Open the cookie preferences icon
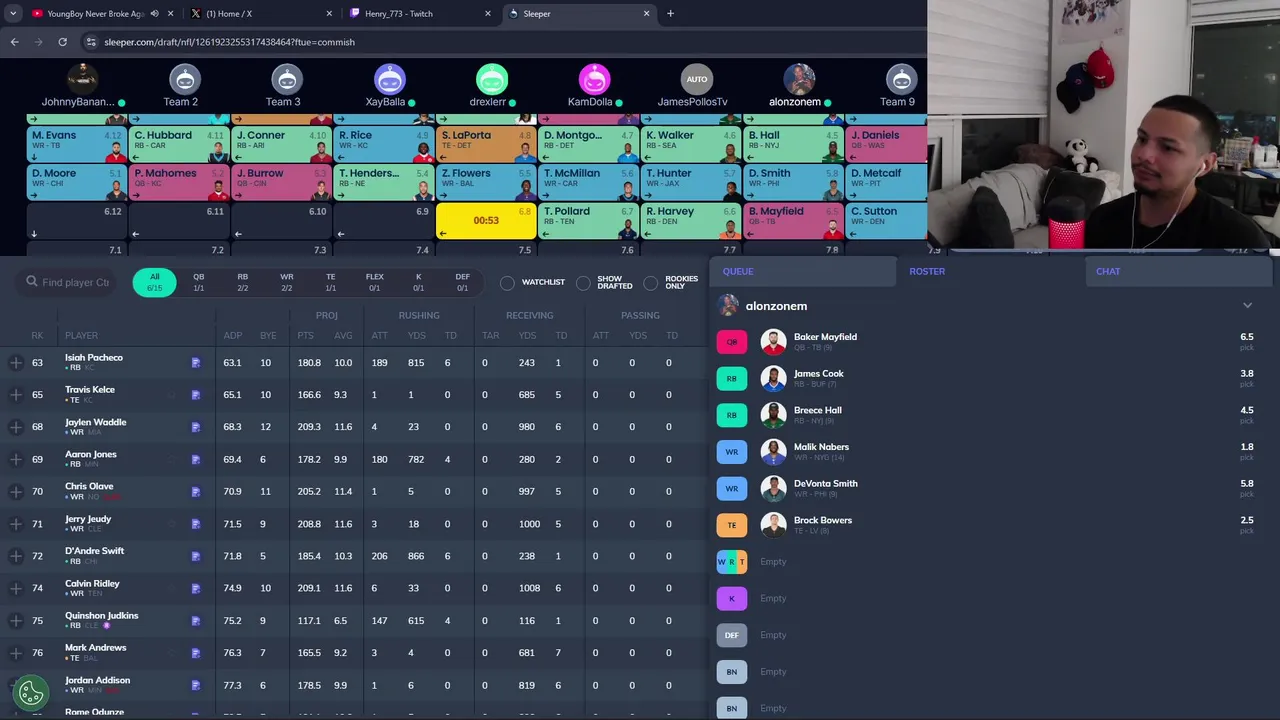Viewport: 1280px width, 720px height. (31, 691)
